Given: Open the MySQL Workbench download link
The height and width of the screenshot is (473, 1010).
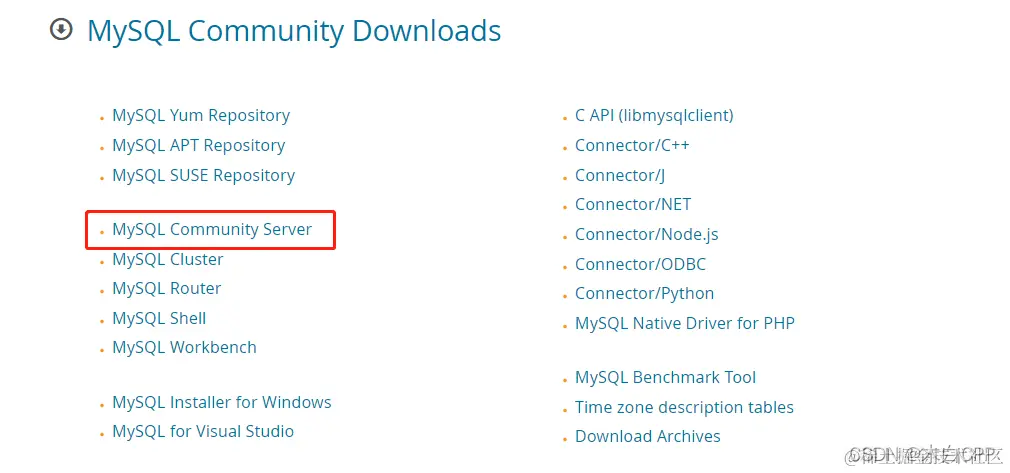Looking at the screenshot, I should coord(184,347).
